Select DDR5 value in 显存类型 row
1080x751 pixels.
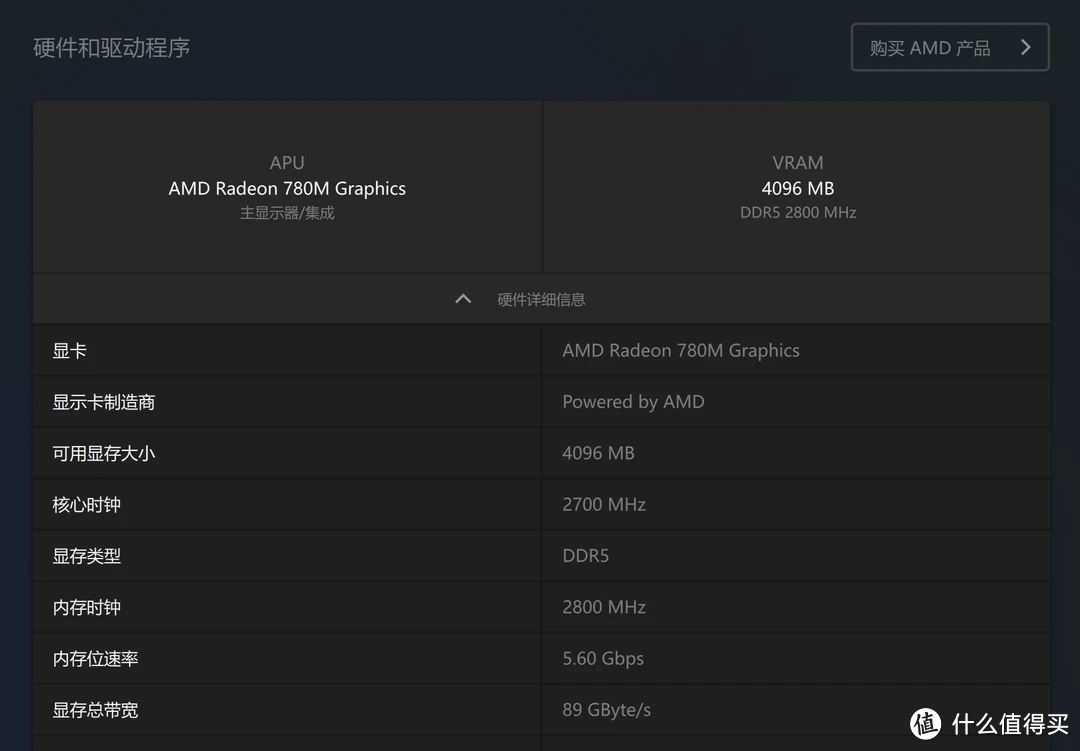(585, 555)
